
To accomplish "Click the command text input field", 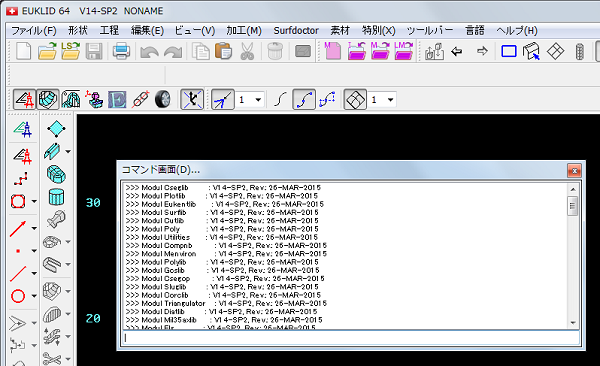I will pyautogui.click(x=351, y=338).
